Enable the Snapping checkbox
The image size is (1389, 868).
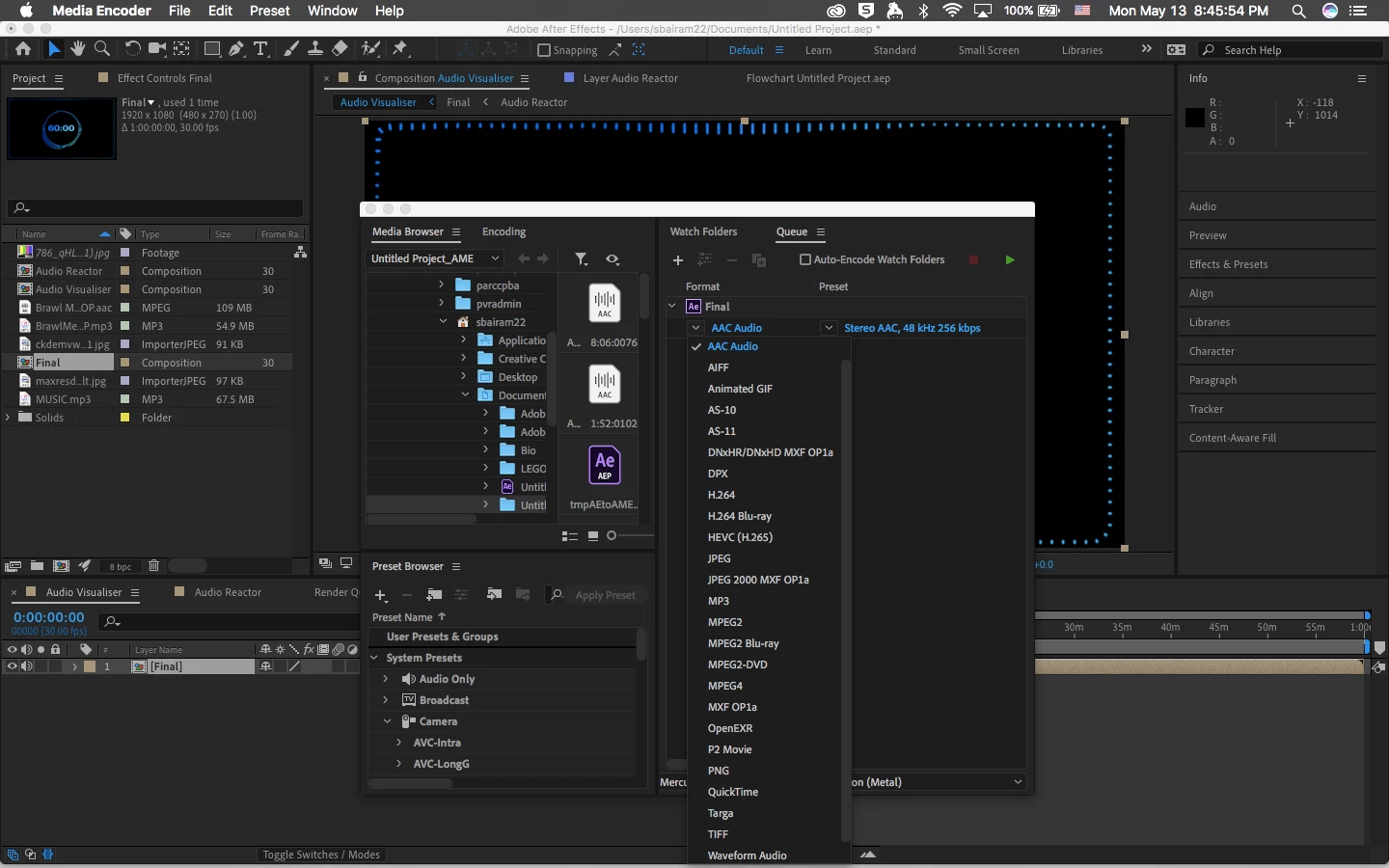pyautogui.click(x=544, y=50)
